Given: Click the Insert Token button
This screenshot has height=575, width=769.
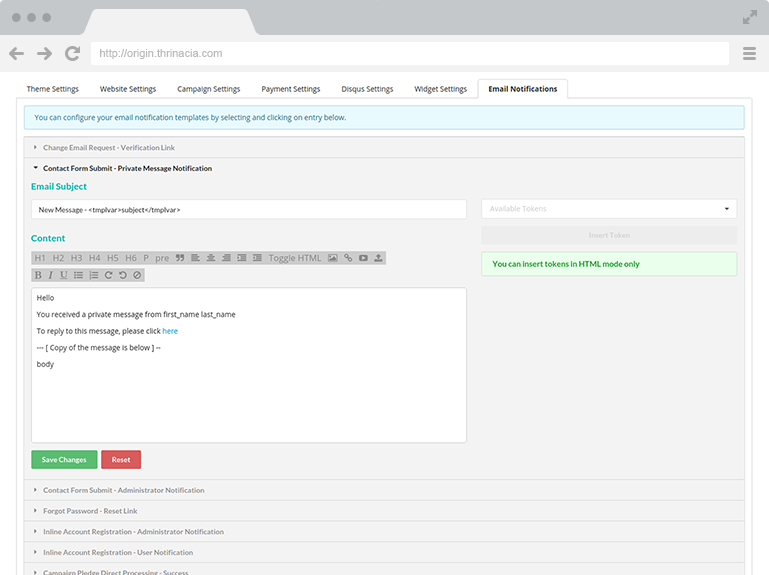Looking at the screenshot, I should point(609,235).
